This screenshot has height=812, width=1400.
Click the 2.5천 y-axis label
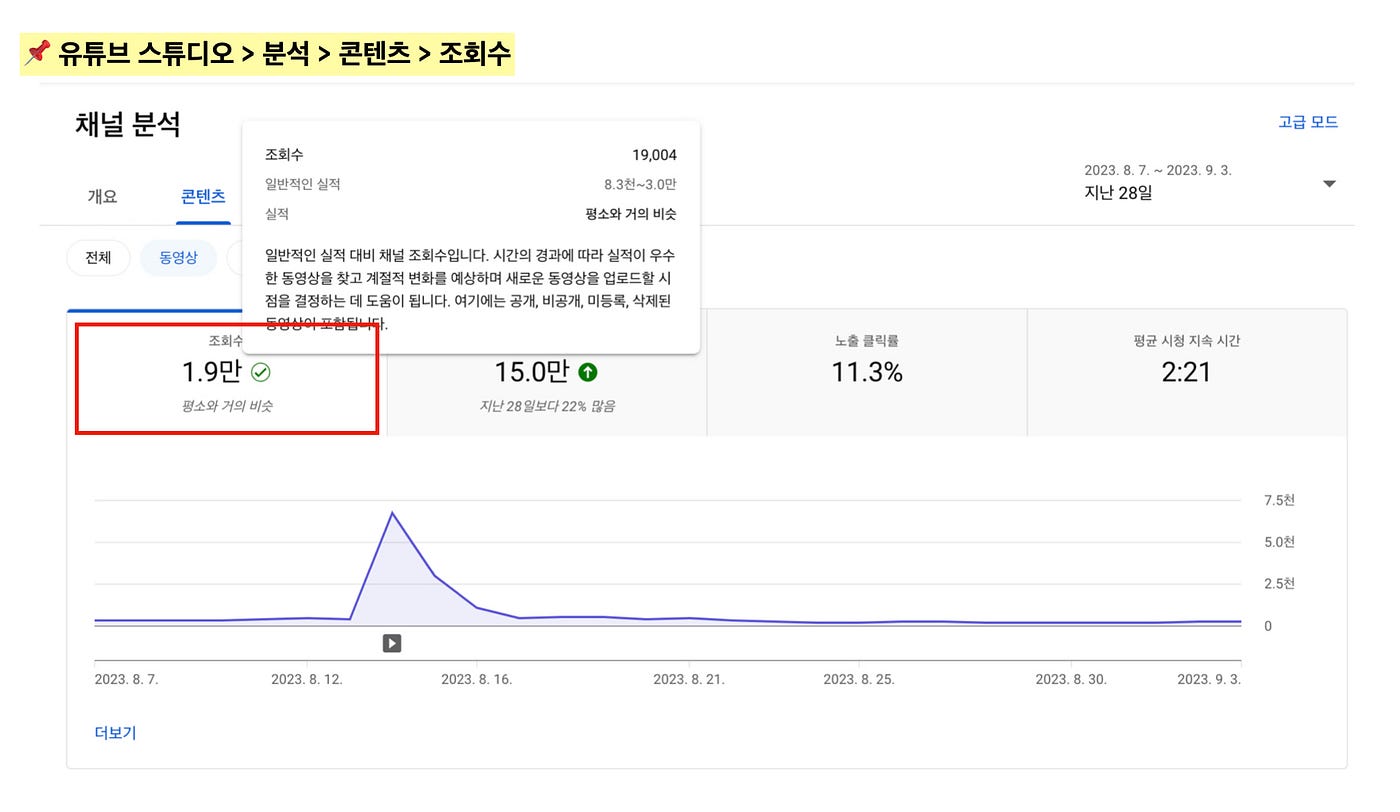pos(1279,584)
